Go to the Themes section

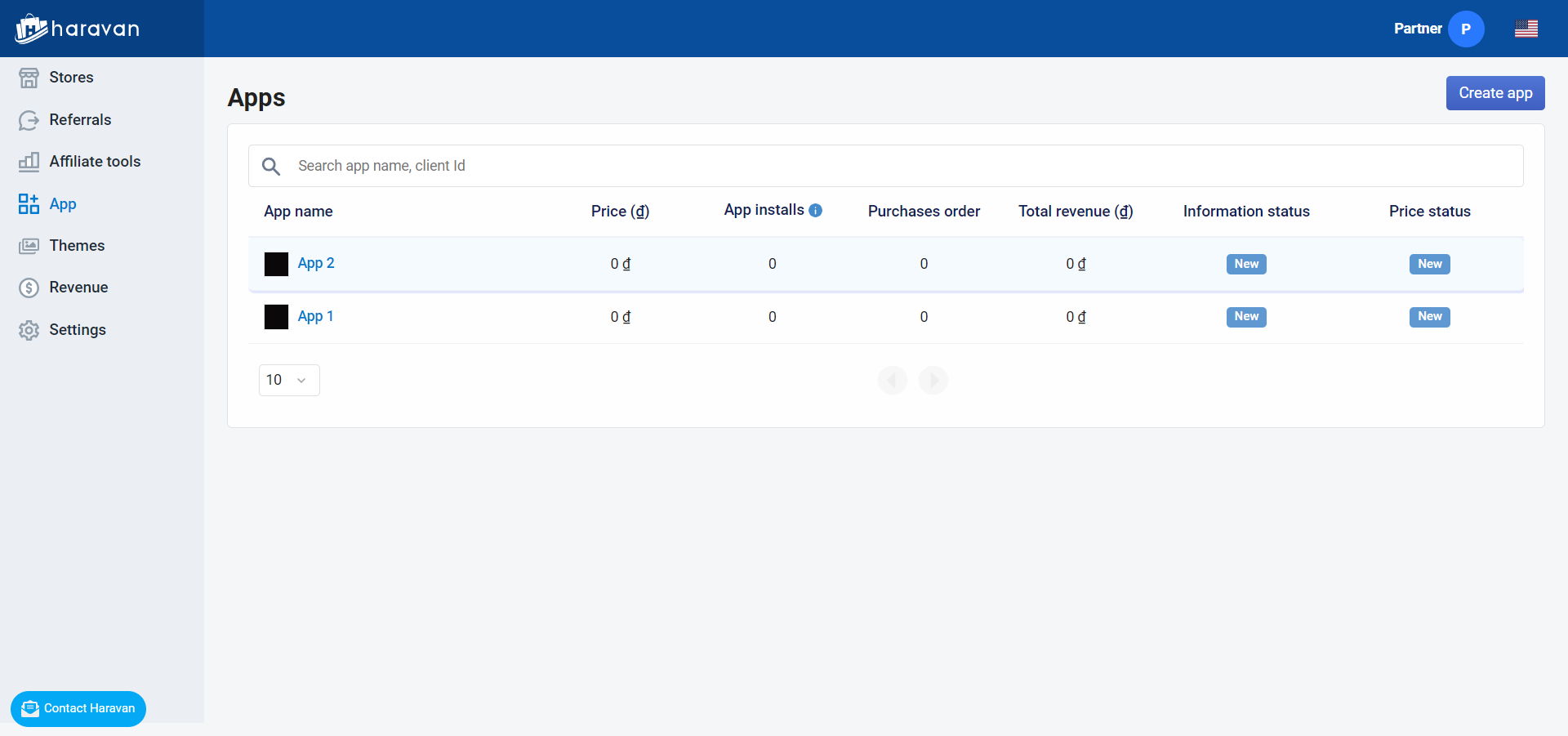[77, 246]
